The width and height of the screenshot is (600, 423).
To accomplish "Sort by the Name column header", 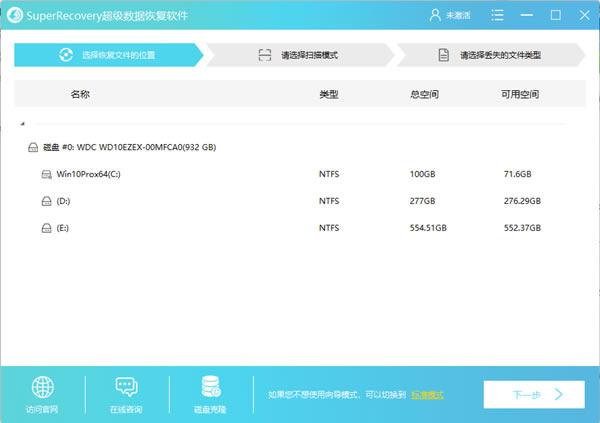I will 79,95.
